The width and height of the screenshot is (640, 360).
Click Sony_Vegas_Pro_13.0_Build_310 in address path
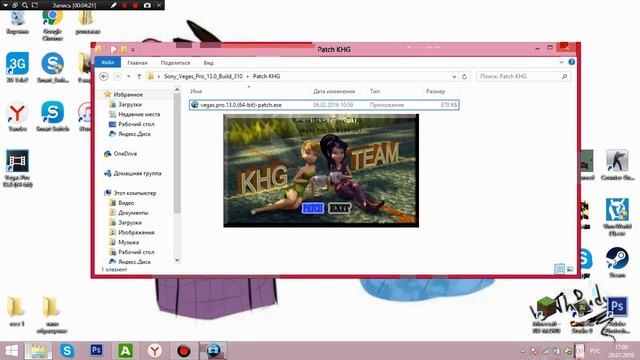coord(203,76)
